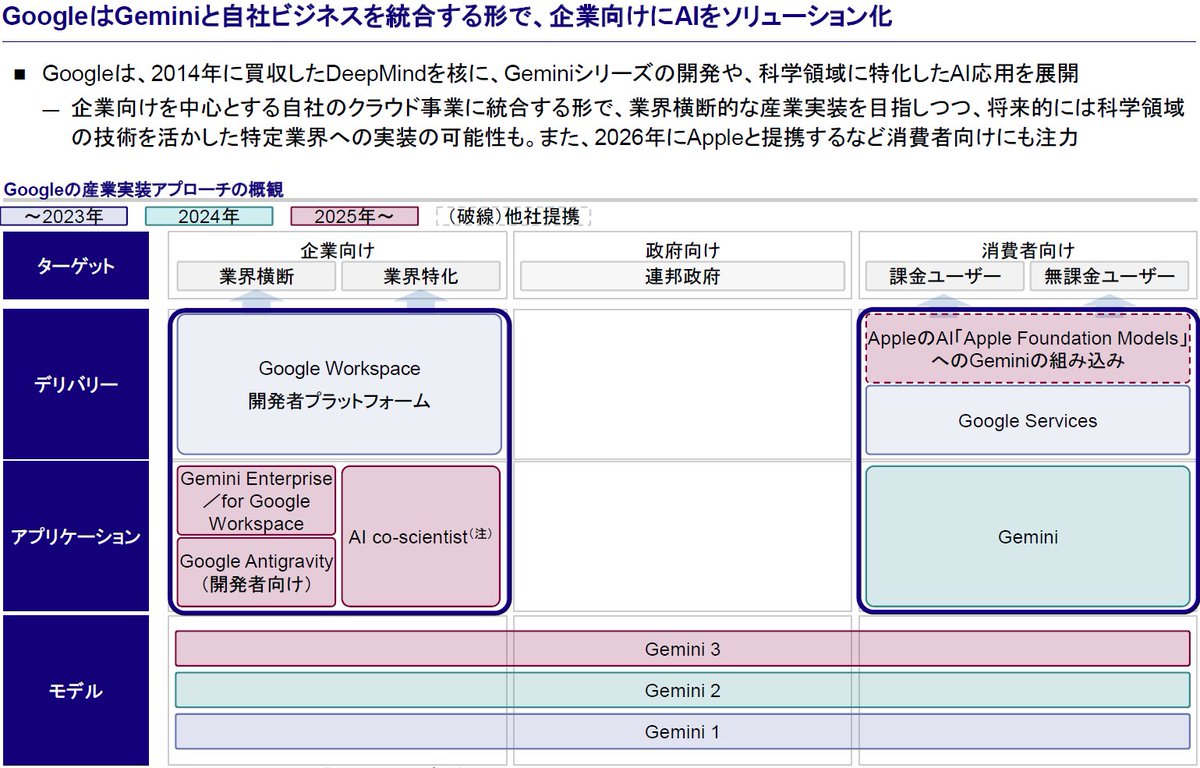Select the Gemini 1 model bar
The width and height of the screenshot is (1200, 768).
click(x=682, y=731)
